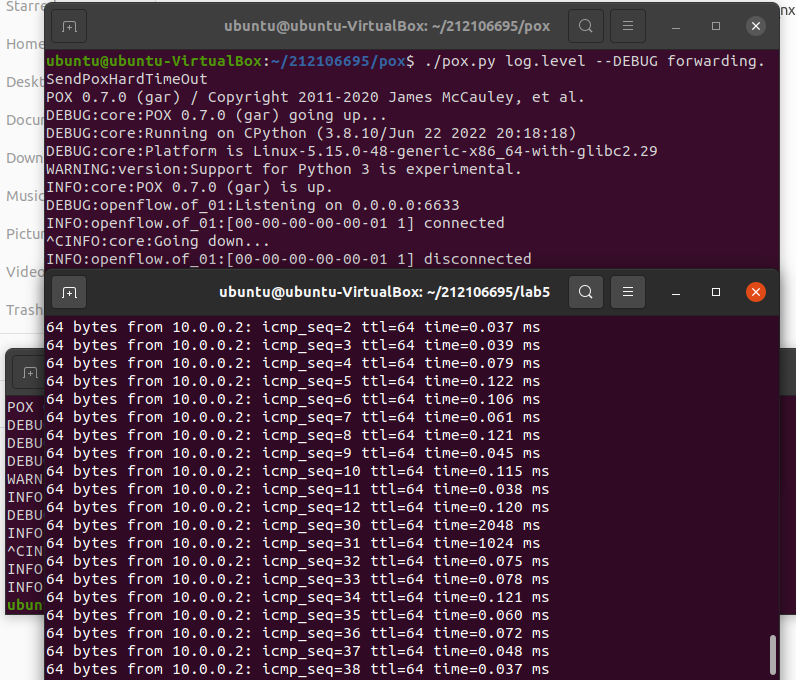
Task: Click search icon in pox terminal
Action: click(x=585, y=26)
